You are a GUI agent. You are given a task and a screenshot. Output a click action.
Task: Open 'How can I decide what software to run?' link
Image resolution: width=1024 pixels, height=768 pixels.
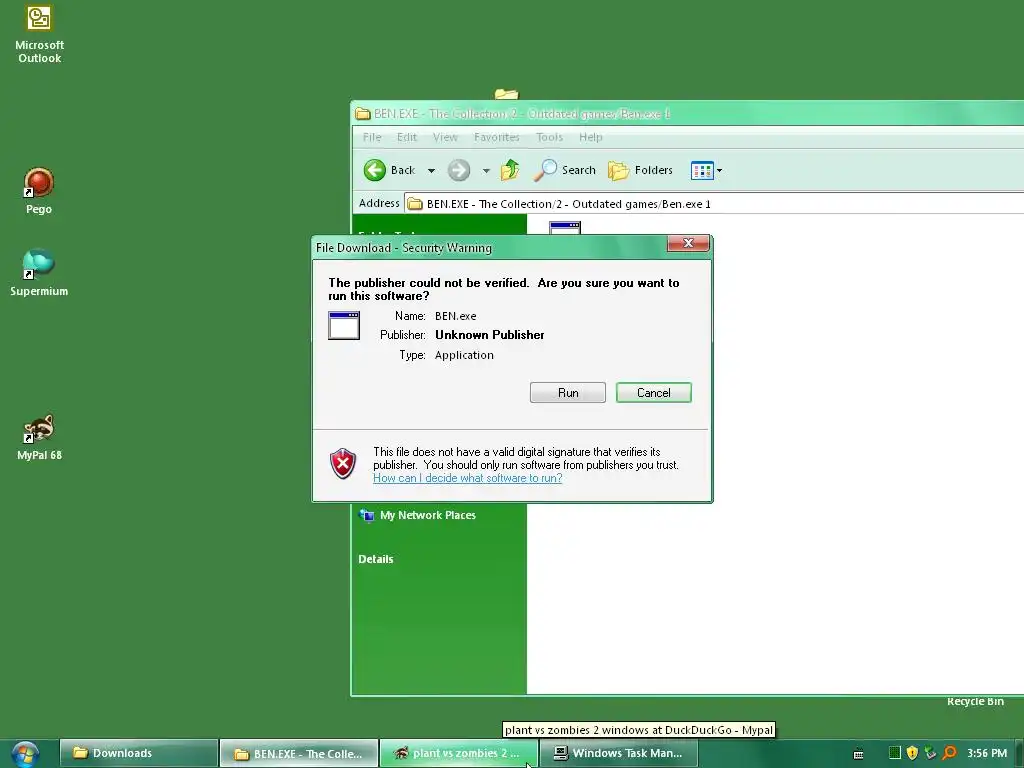468,478
